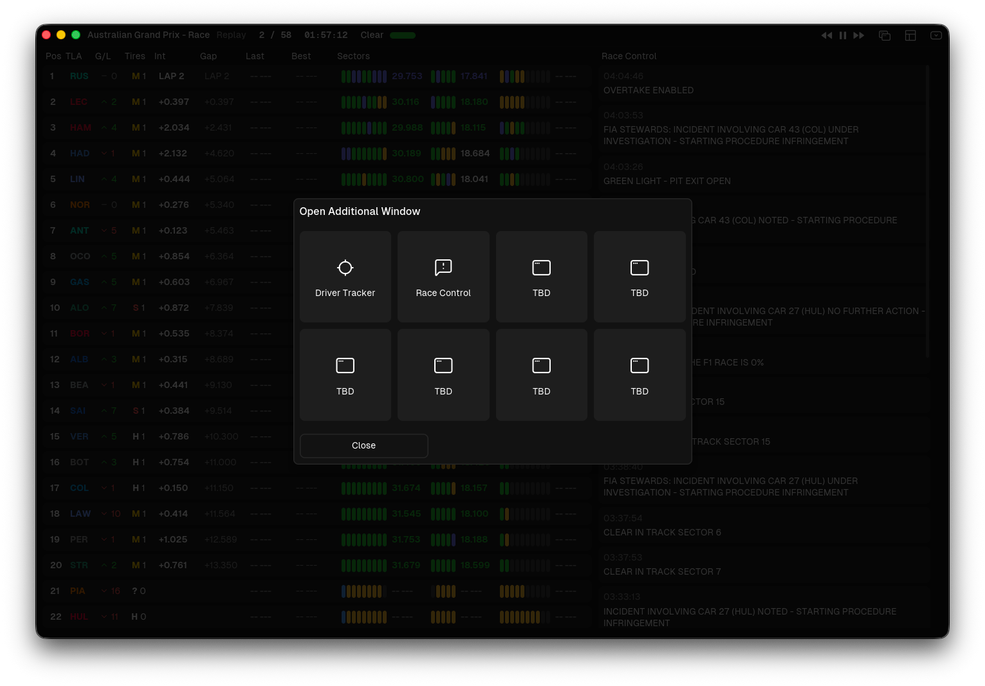Select driver HAM in the timing table
The image size is (985, 686).
click(x=80, y=128)
